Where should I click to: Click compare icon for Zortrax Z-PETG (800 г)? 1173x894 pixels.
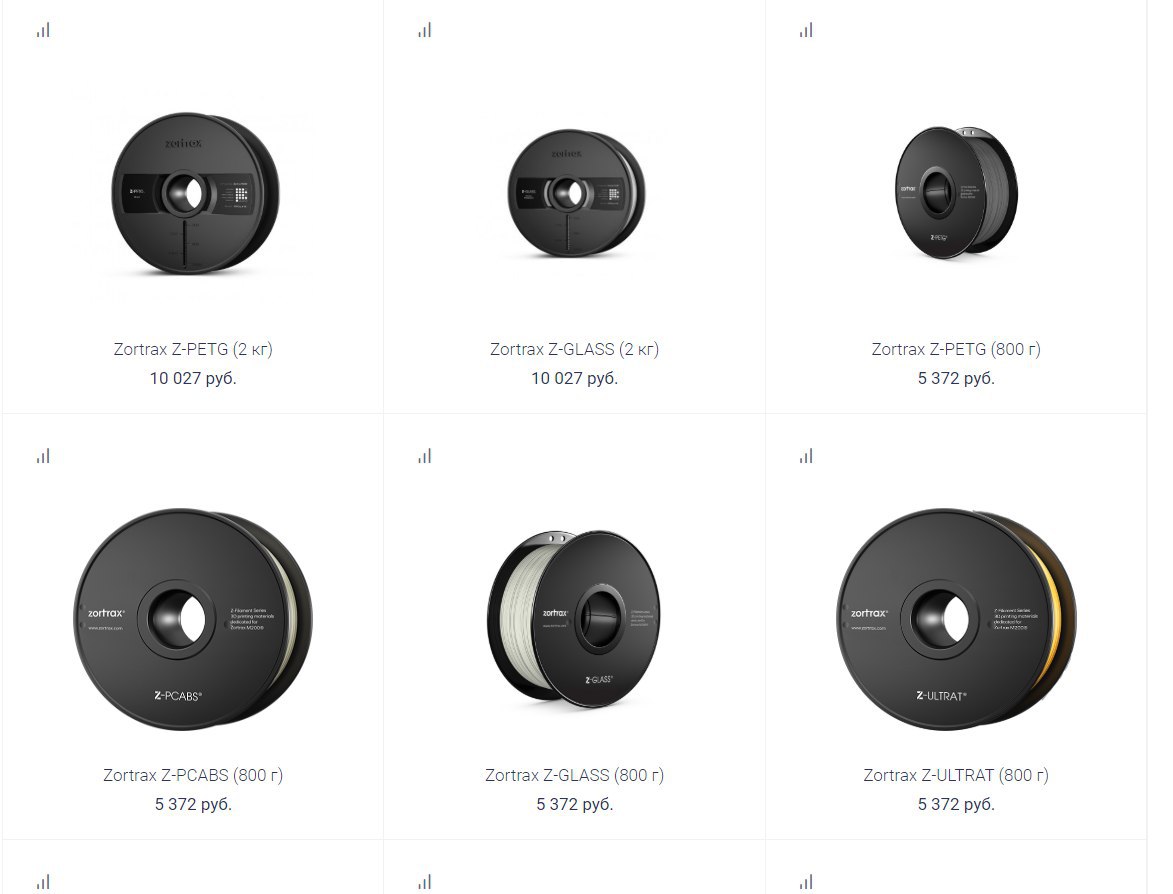click(x=806, y=30)
